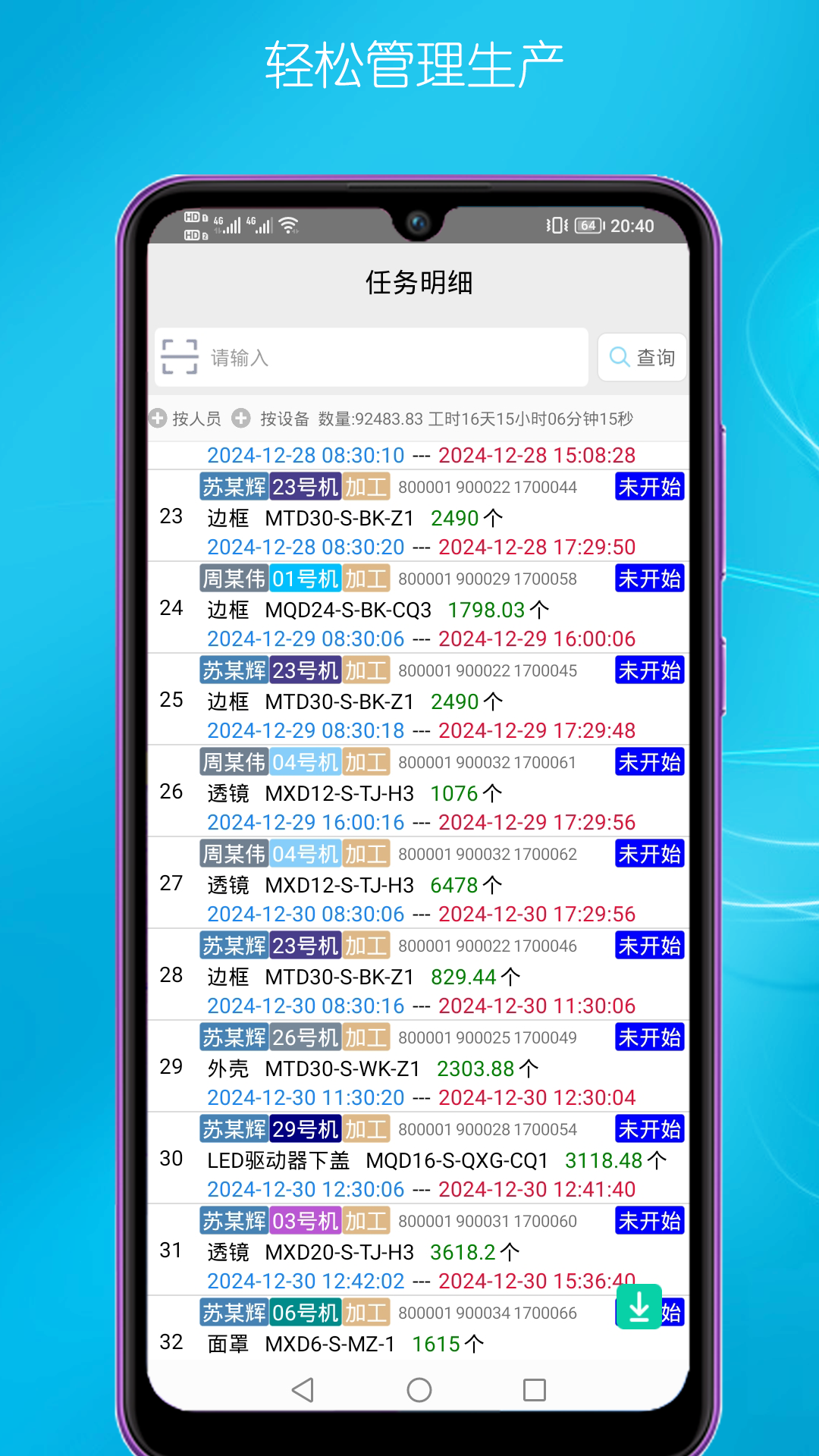Tap 周某伟 name tag in task 26
The height and width of the screenshot is (1456, 819).
tap(234, 762)
